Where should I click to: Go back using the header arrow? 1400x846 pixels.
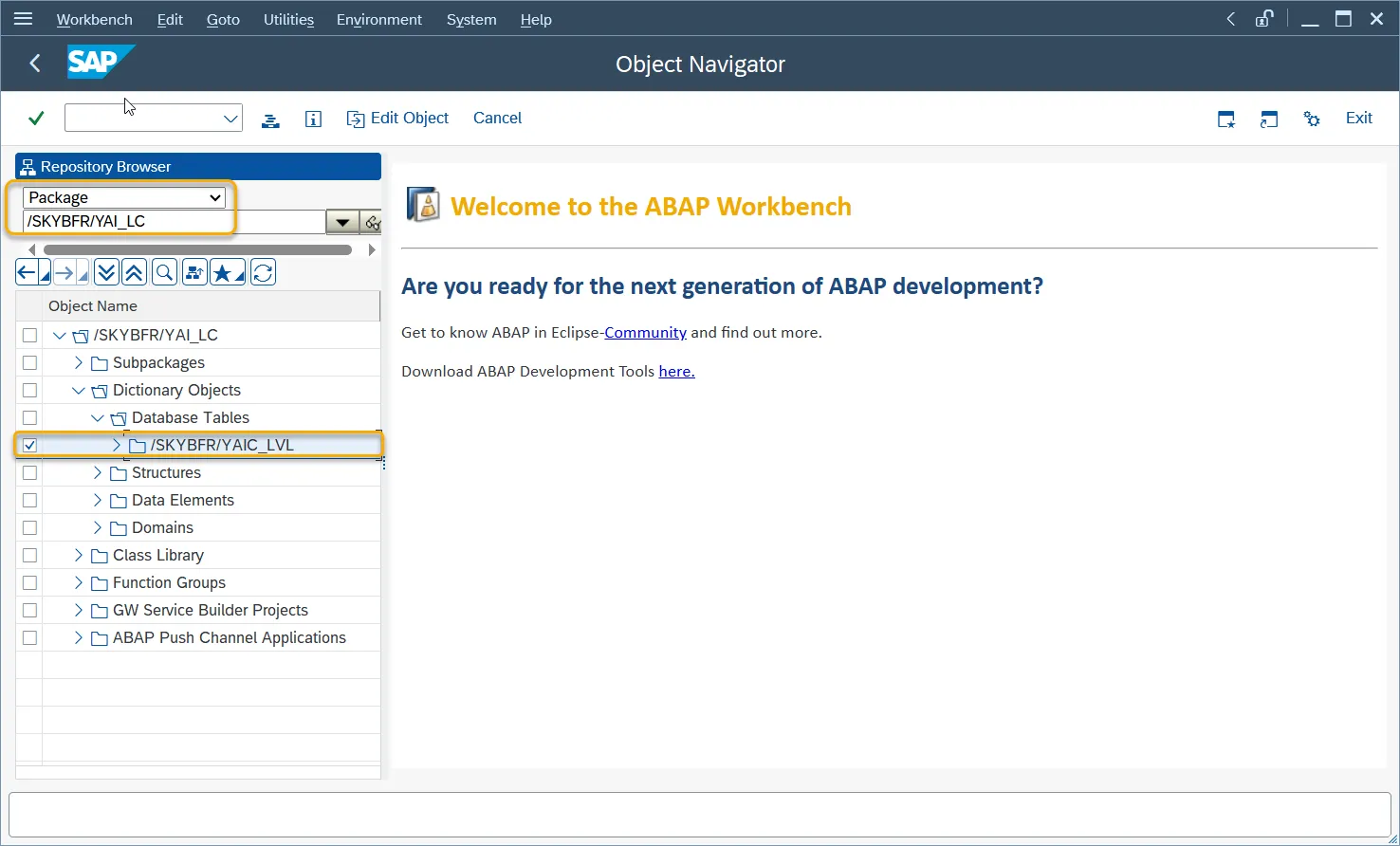point(35,64)
